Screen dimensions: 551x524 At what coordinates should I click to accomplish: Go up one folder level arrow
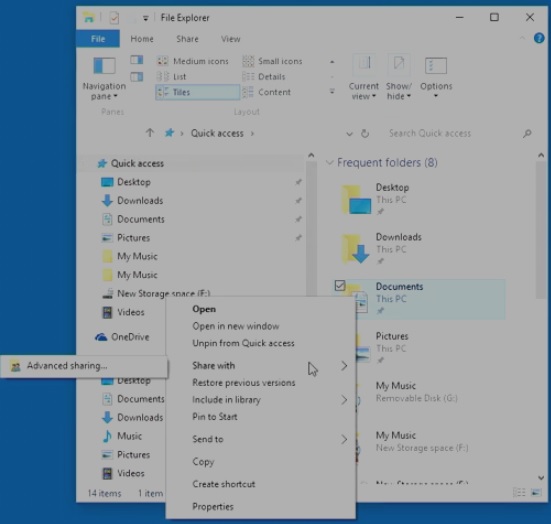tap(150, 133)
